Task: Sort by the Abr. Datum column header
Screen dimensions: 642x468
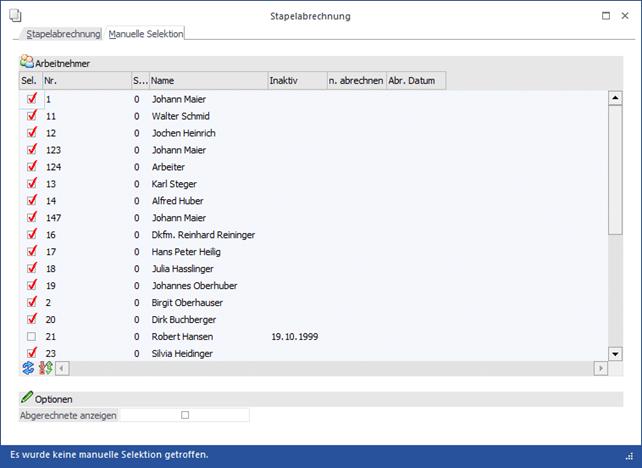Action: coord(415,80)
